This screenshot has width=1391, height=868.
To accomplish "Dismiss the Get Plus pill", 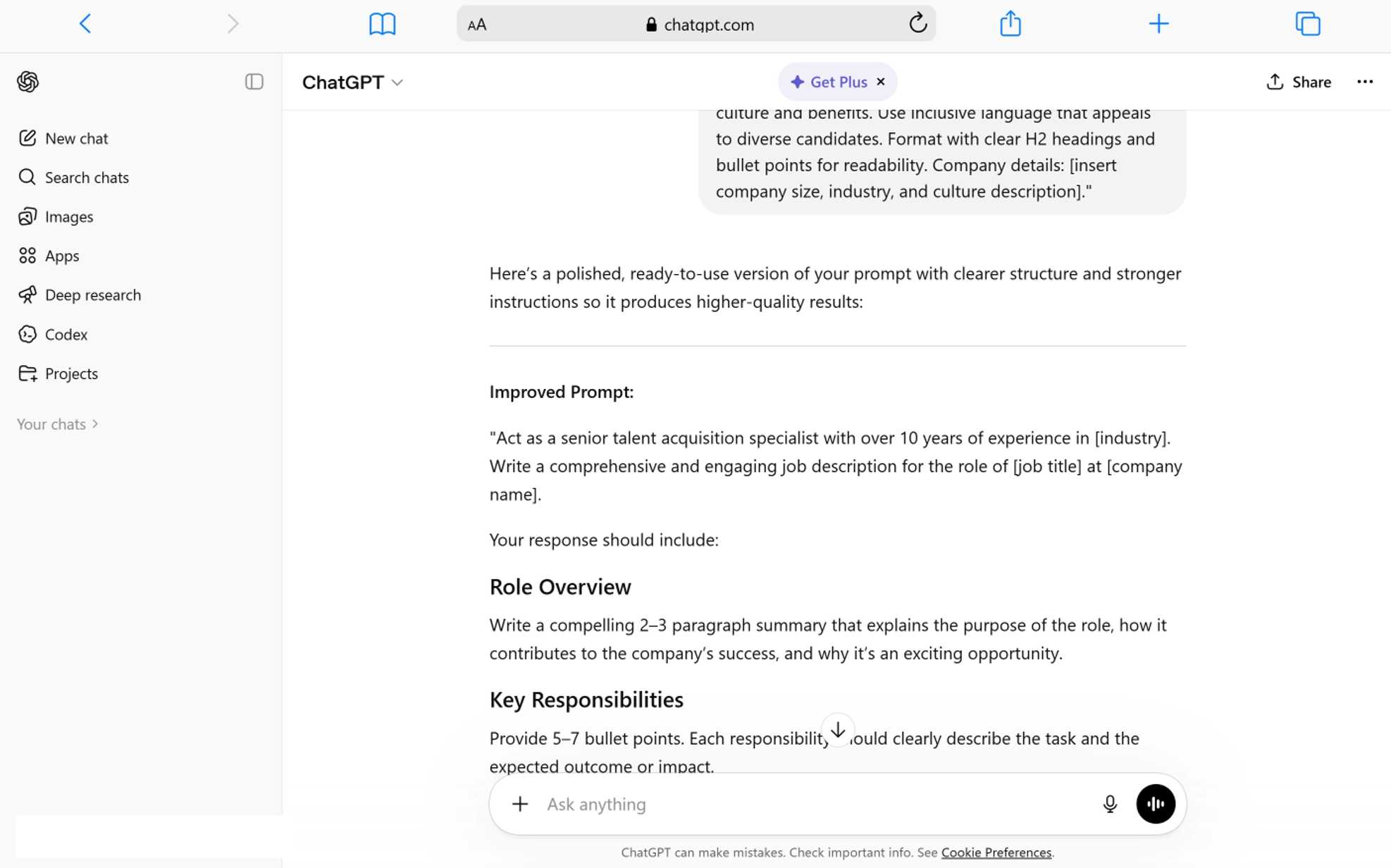I will [881, 82].
